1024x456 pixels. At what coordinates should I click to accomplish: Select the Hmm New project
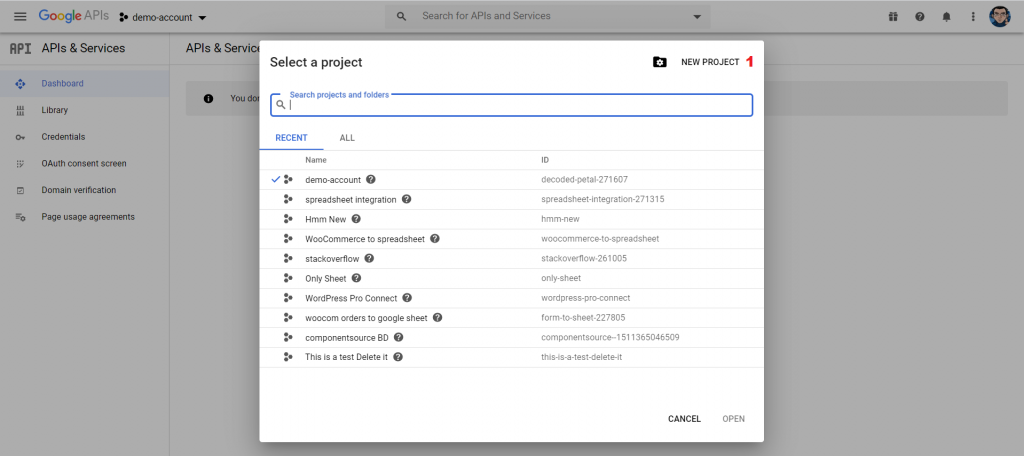tap(511, 219)
